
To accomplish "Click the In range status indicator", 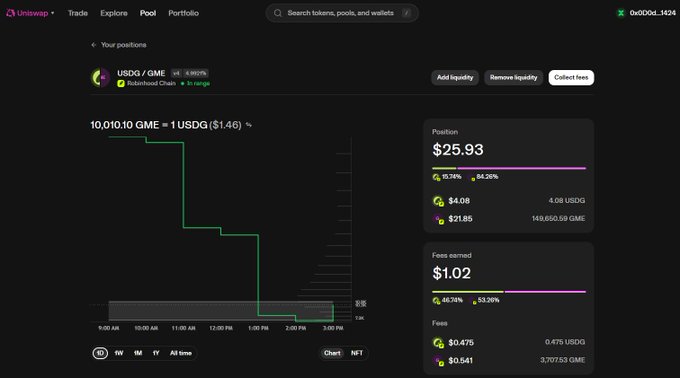I will click(195, 83).
